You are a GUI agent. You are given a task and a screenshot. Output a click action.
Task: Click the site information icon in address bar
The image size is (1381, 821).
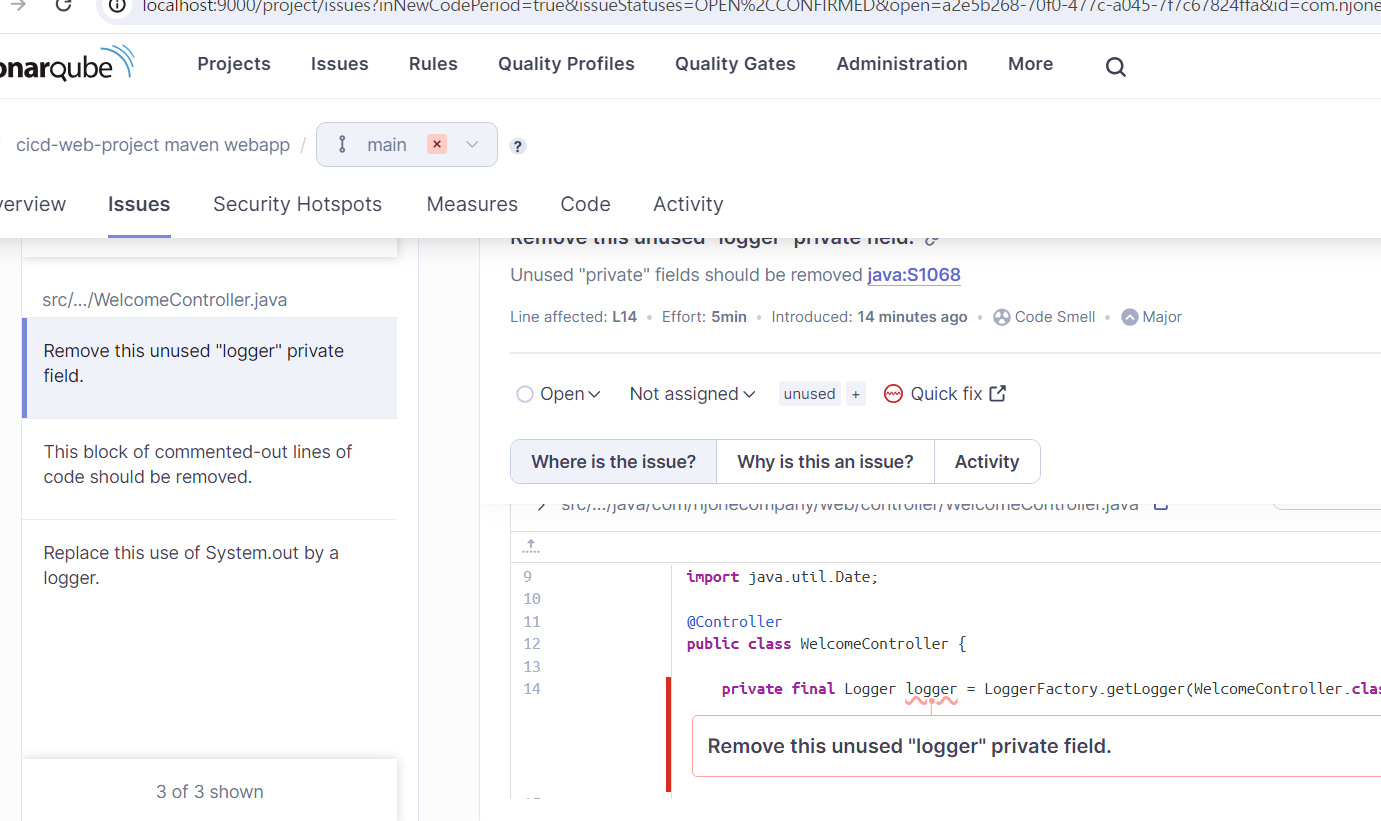pyautogui.click(x=117, y=6)
